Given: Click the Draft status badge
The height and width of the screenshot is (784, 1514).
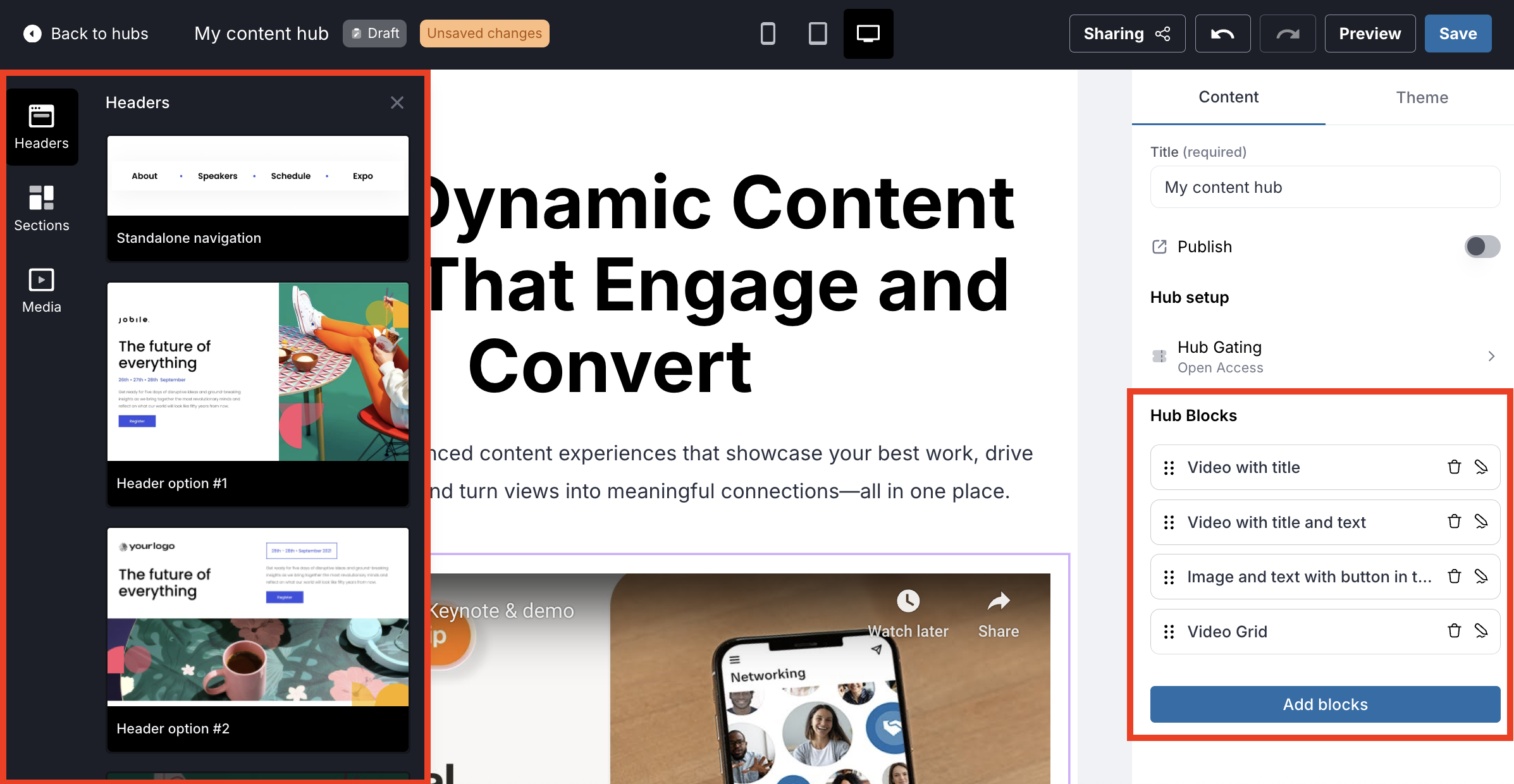Looking at the screenshot, I should [374, 34].
